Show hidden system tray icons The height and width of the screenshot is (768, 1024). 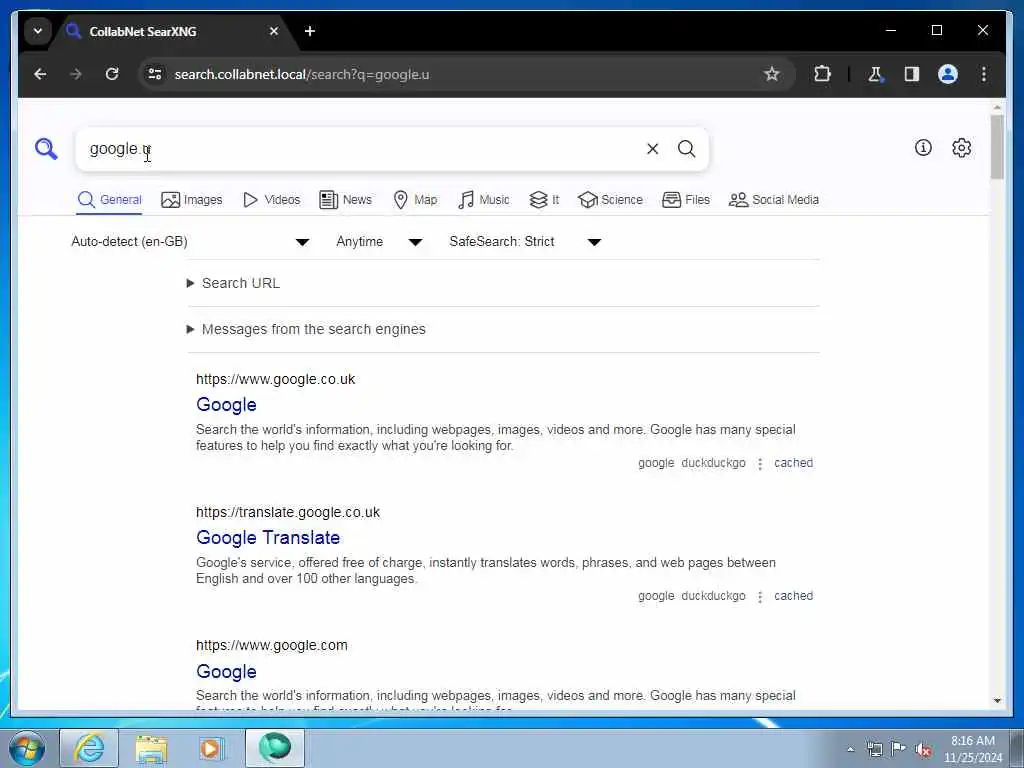[x=850, y=750]
